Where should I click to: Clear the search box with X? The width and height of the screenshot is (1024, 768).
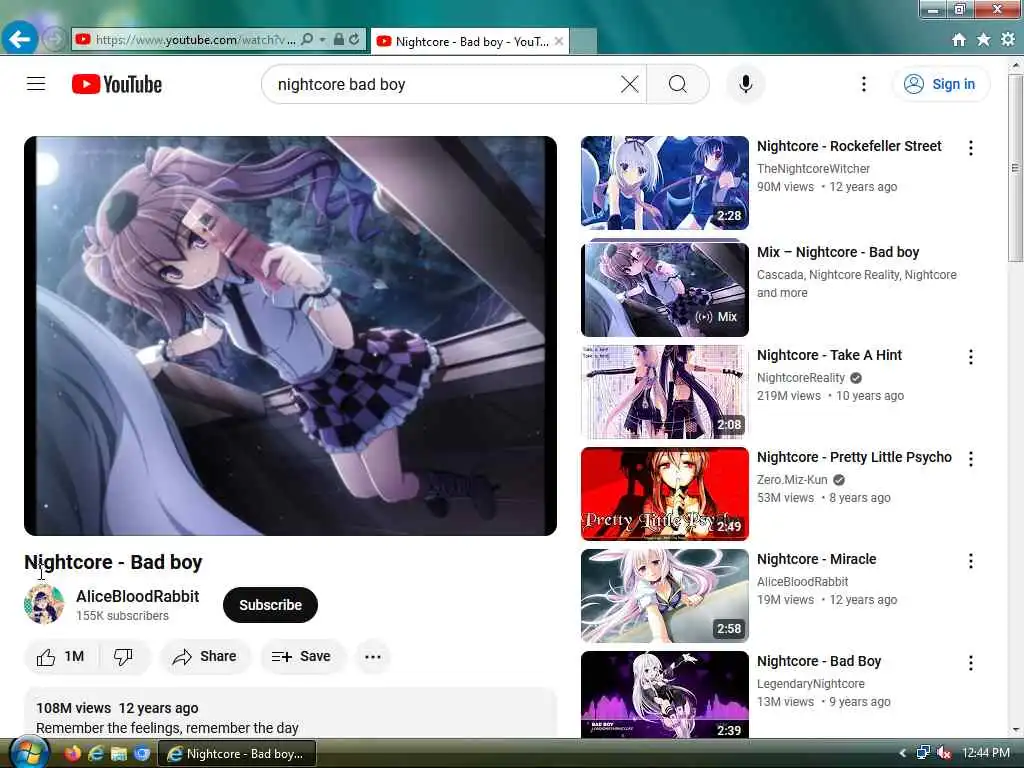point(630,84)
